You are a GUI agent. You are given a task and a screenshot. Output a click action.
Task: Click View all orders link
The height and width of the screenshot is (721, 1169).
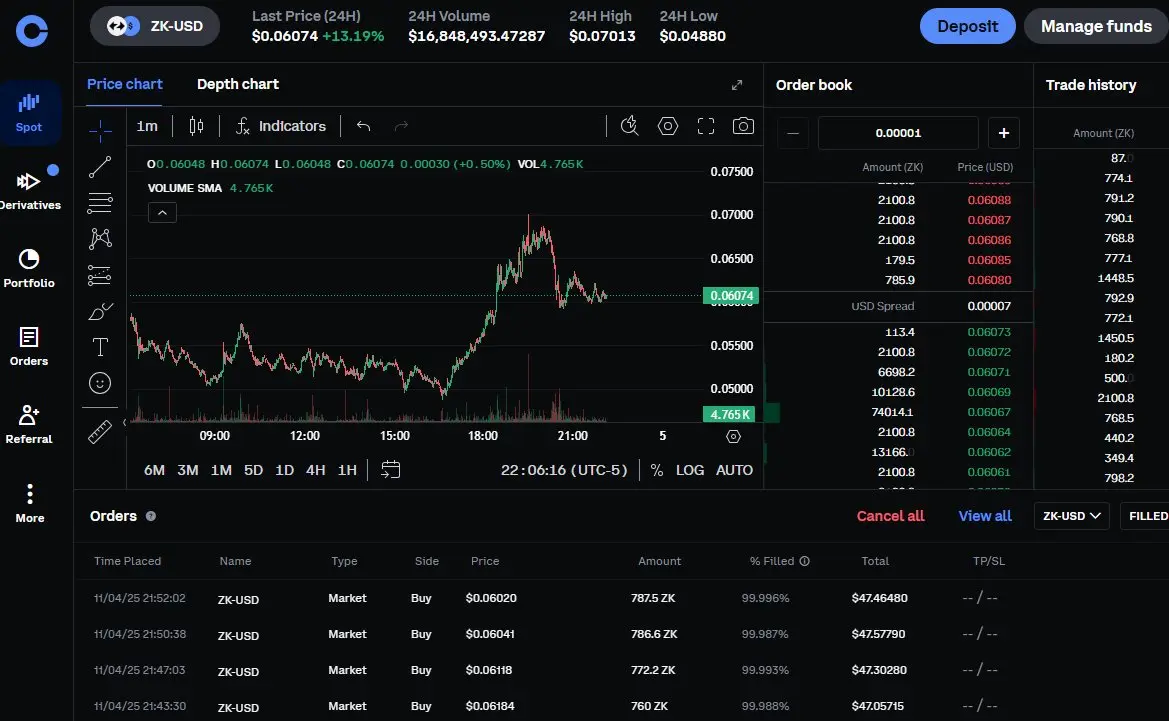click(x=985, y=516)
